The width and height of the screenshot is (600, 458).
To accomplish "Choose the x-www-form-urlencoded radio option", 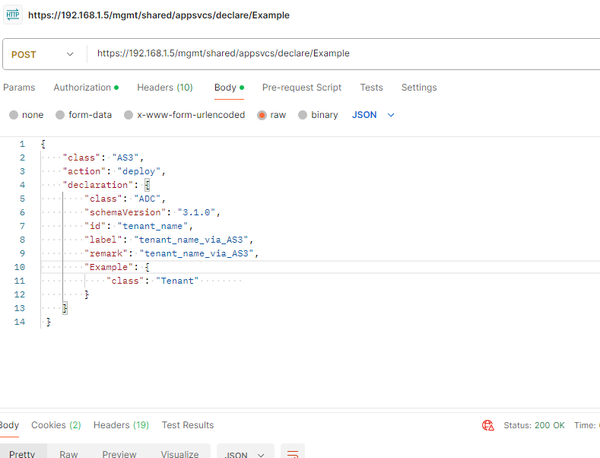I will pyautogui.click(x=129, y=115).
